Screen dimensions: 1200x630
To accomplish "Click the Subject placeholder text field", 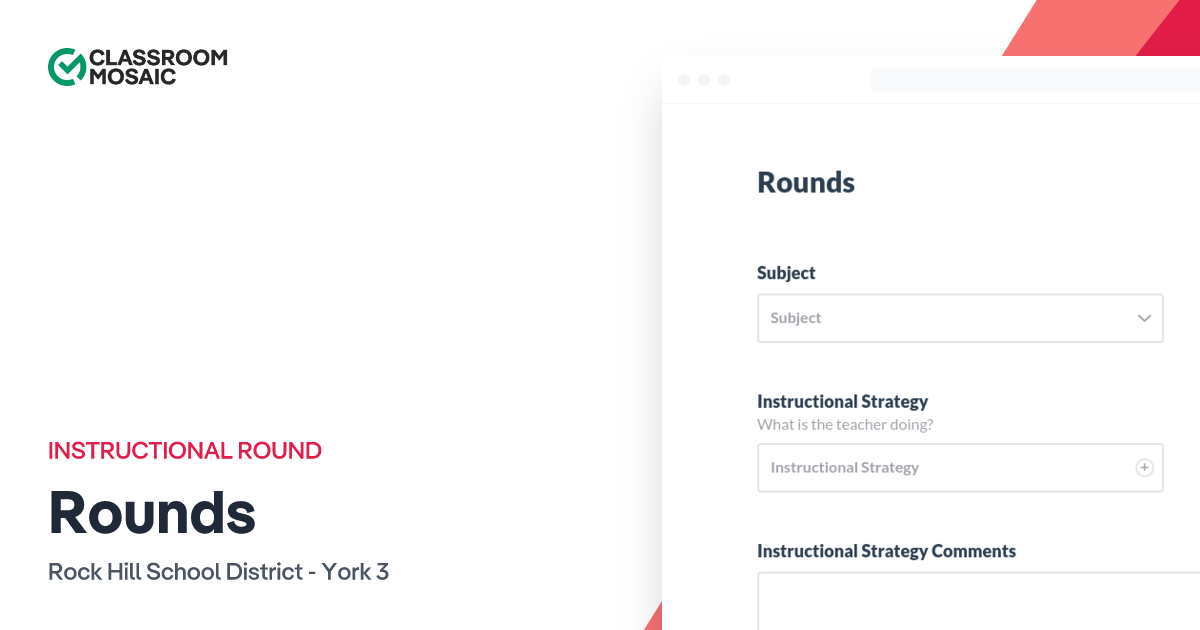I will (900, 317).
